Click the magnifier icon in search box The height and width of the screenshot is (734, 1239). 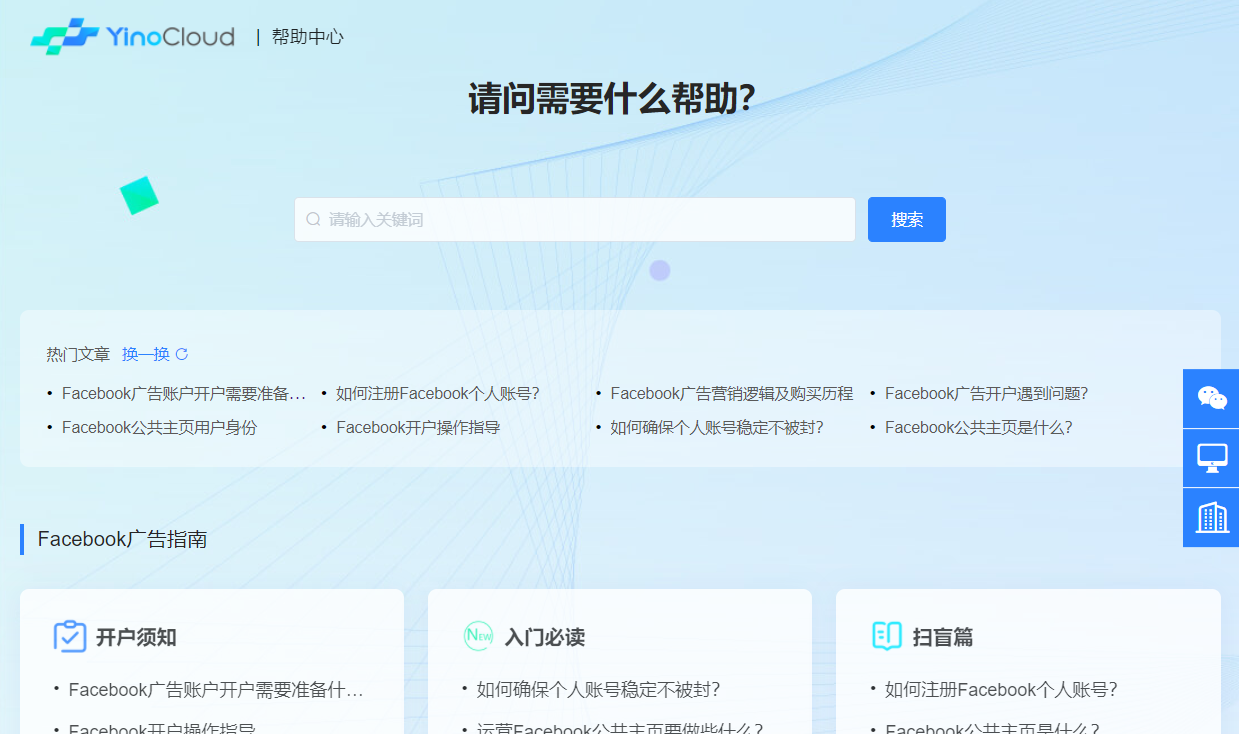(313, 219)
